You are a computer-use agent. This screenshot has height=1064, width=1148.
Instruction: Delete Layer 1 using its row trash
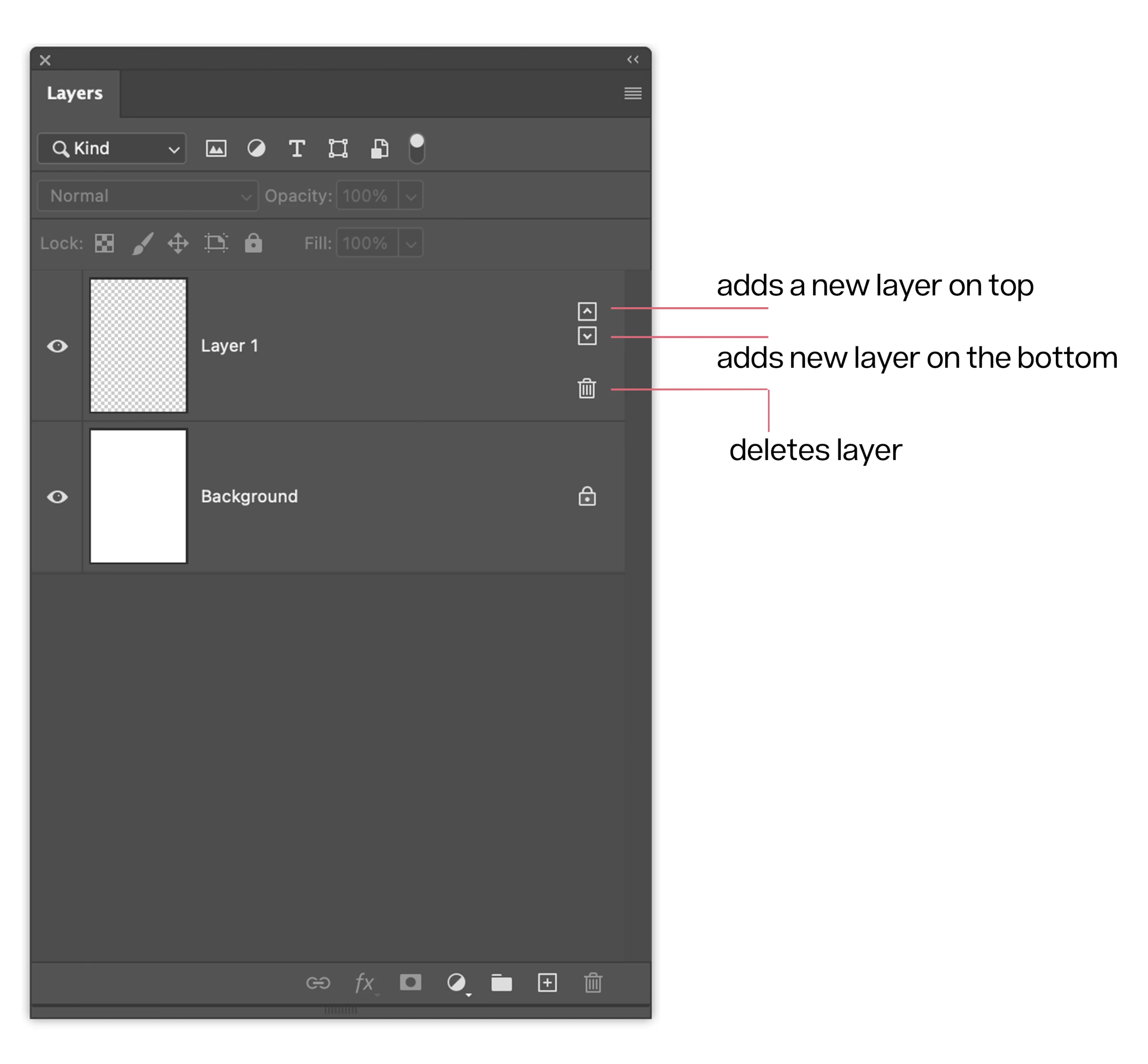pos(587,389)
